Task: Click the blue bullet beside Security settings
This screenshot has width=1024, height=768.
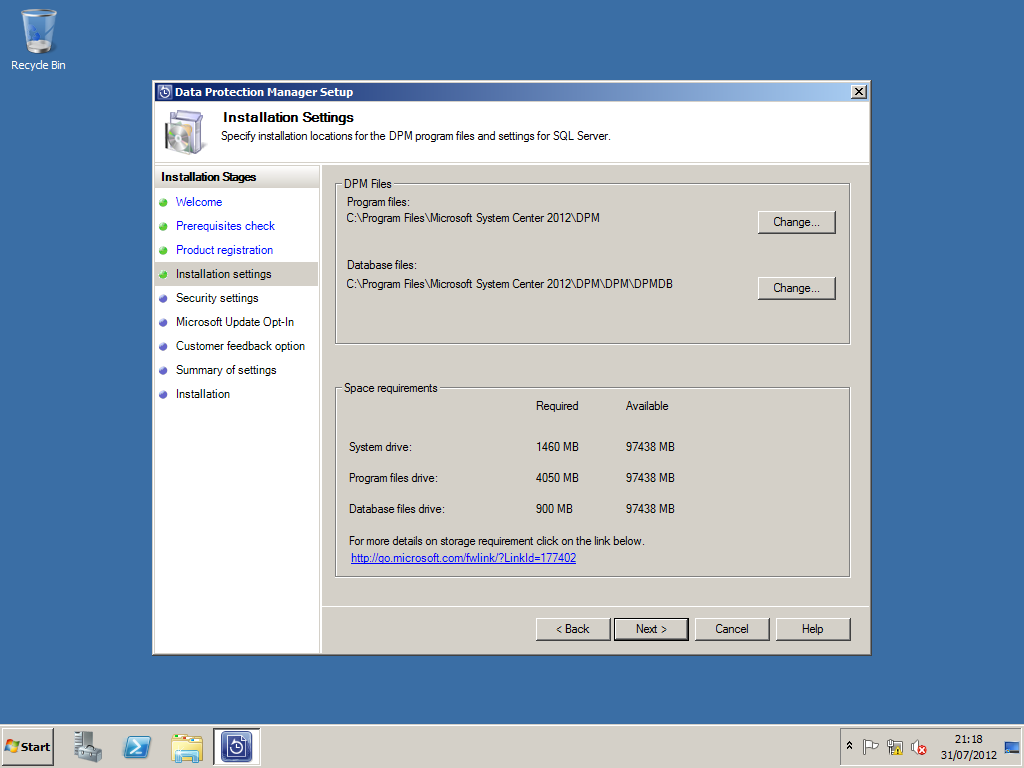Action: click(x=163, y=298)
